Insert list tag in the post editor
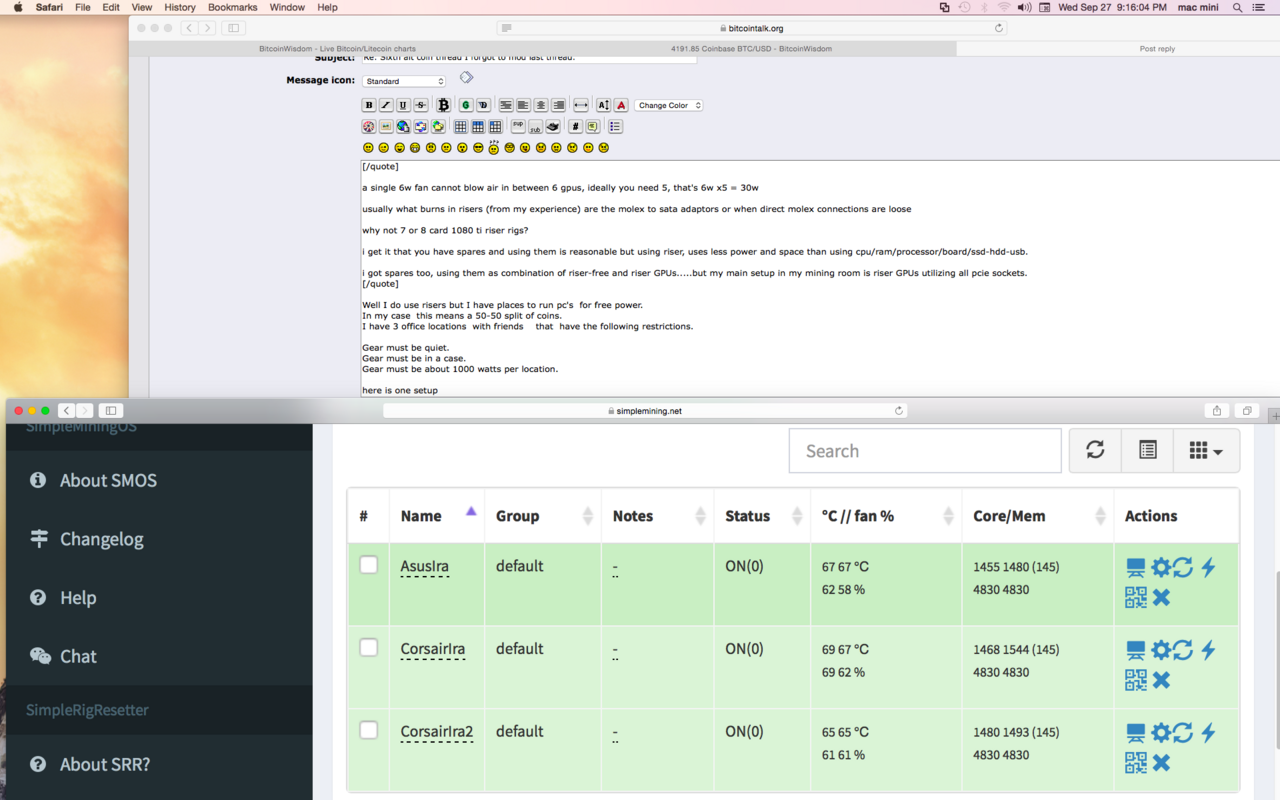The width and height of the screenshot is (1280, 800). tap(615, 127)
